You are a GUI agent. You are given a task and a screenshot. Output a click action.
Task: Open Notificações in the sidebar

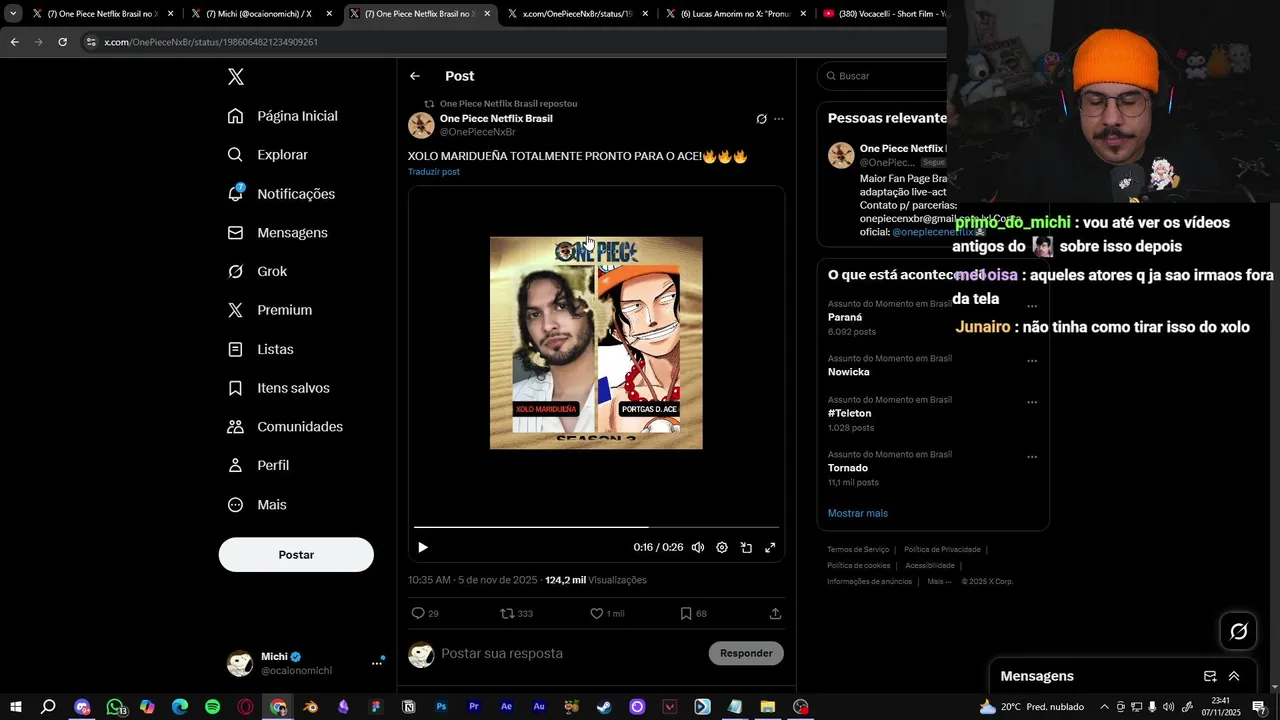tap(281, 194)
